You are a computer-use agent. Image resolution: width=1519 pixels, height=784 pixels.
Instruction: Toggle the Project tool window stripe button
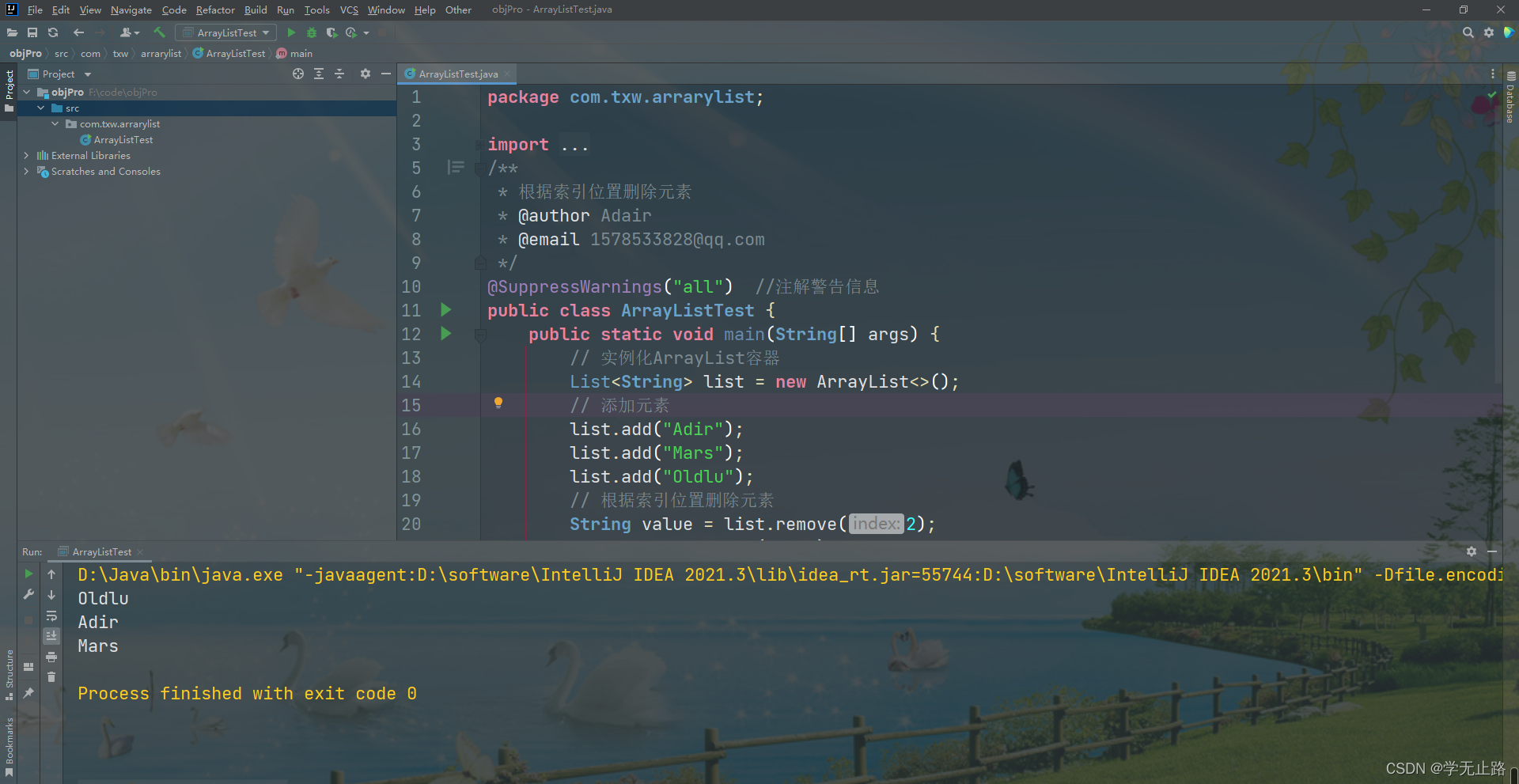[x=9, y=91]
